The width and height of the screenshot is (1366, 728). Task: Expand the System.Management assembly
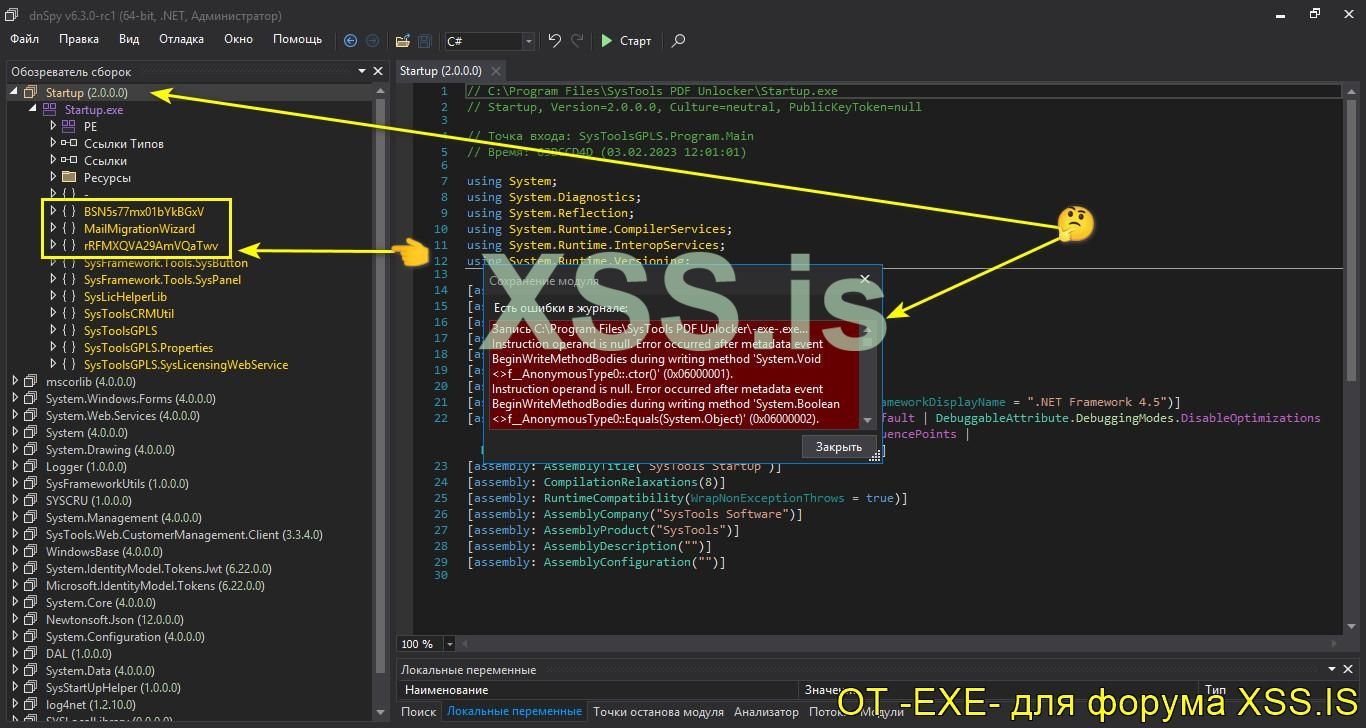15,518
